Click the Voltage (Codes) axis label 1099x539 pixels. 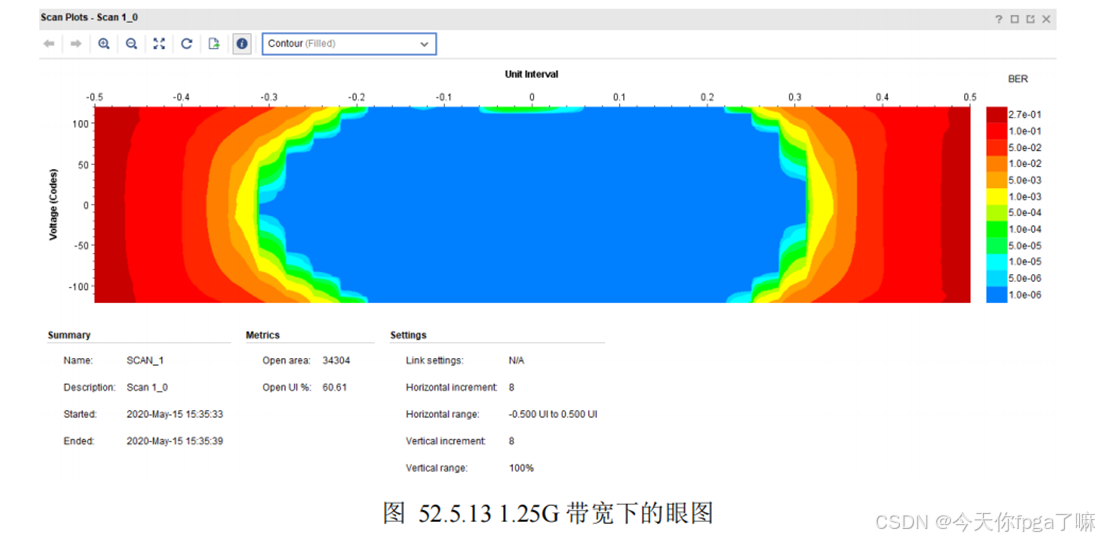pyautogui.click(x=53, y=205)
